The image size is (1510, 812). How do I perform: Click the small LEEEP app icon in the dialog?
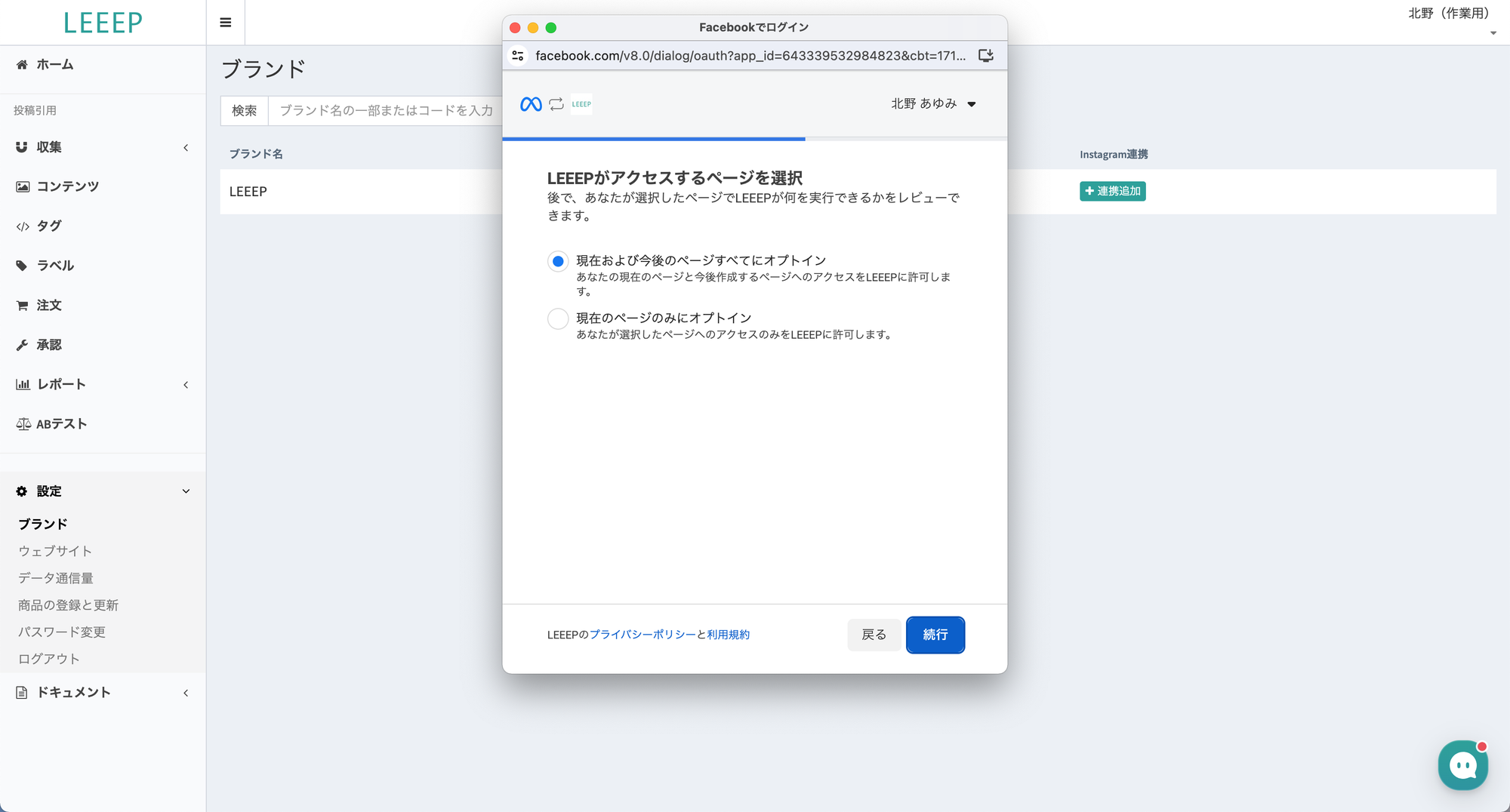tap(581, 104)
